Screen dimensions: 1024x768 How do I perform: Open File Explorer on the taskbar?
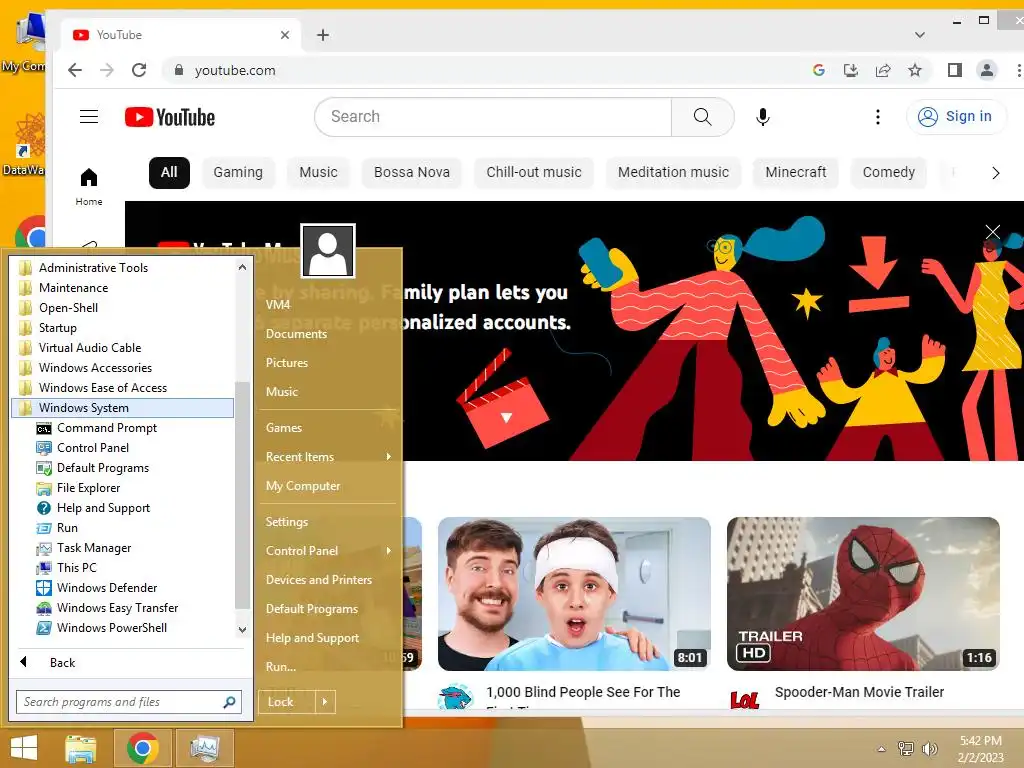81,748
